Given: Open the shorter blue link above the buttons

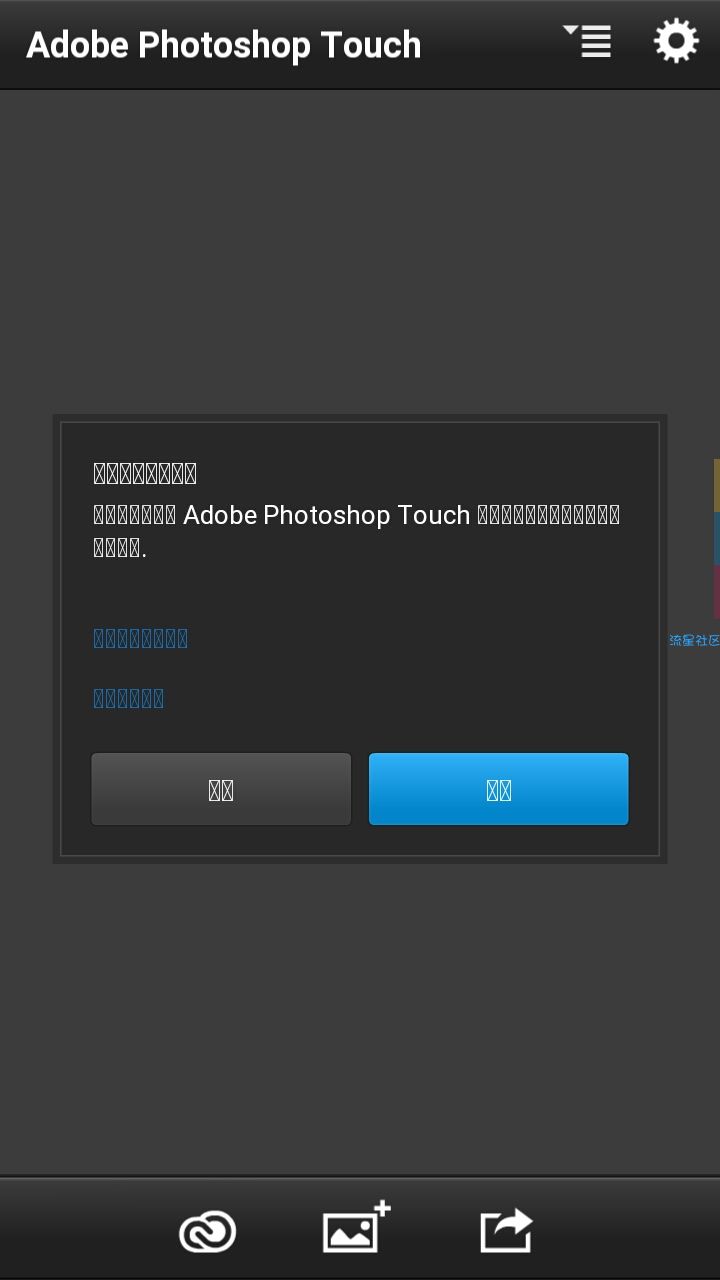Looking at the screenshot, I should [x=129, y=698].
